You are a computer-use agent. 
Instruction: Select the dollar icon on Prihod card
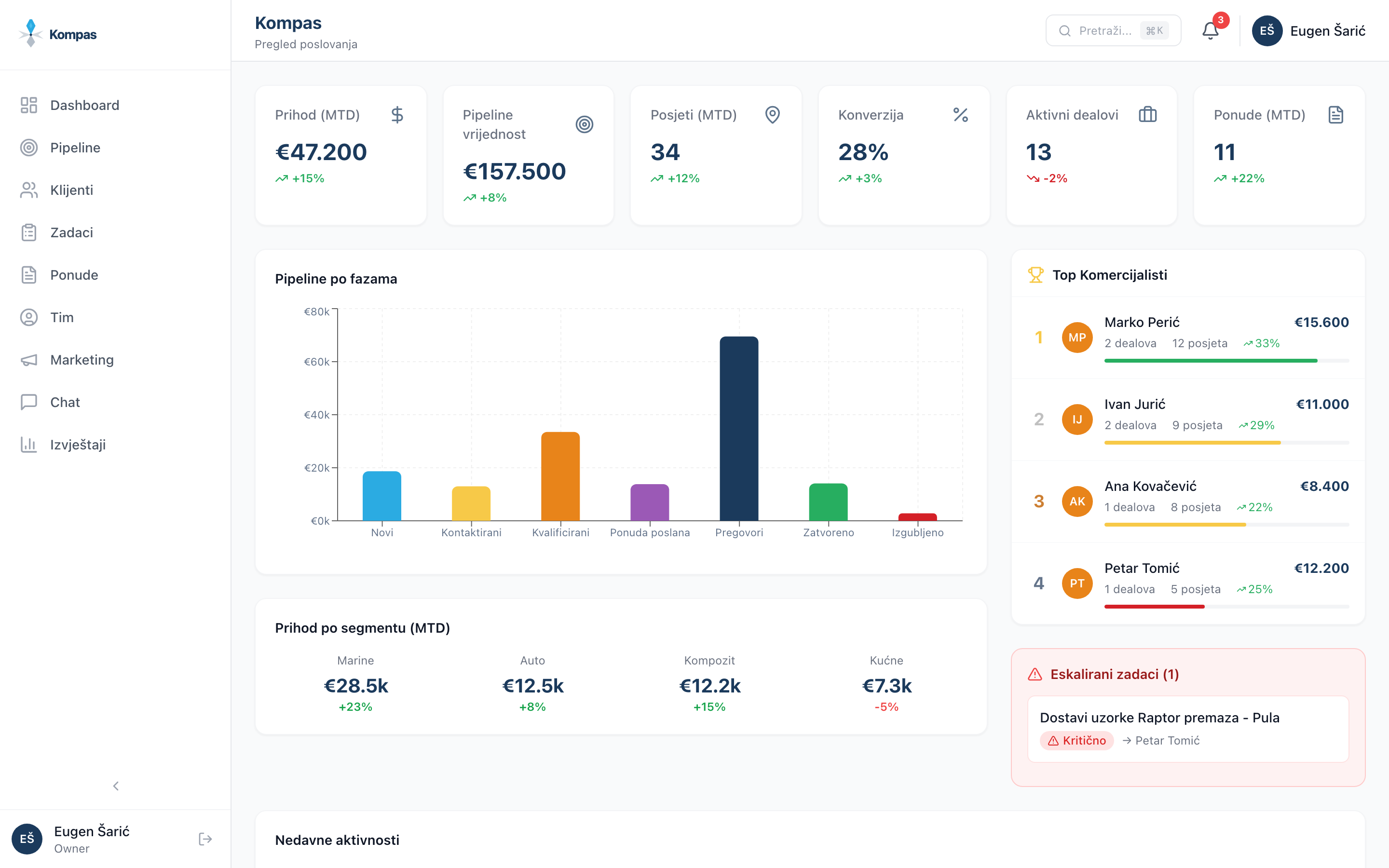396,115
